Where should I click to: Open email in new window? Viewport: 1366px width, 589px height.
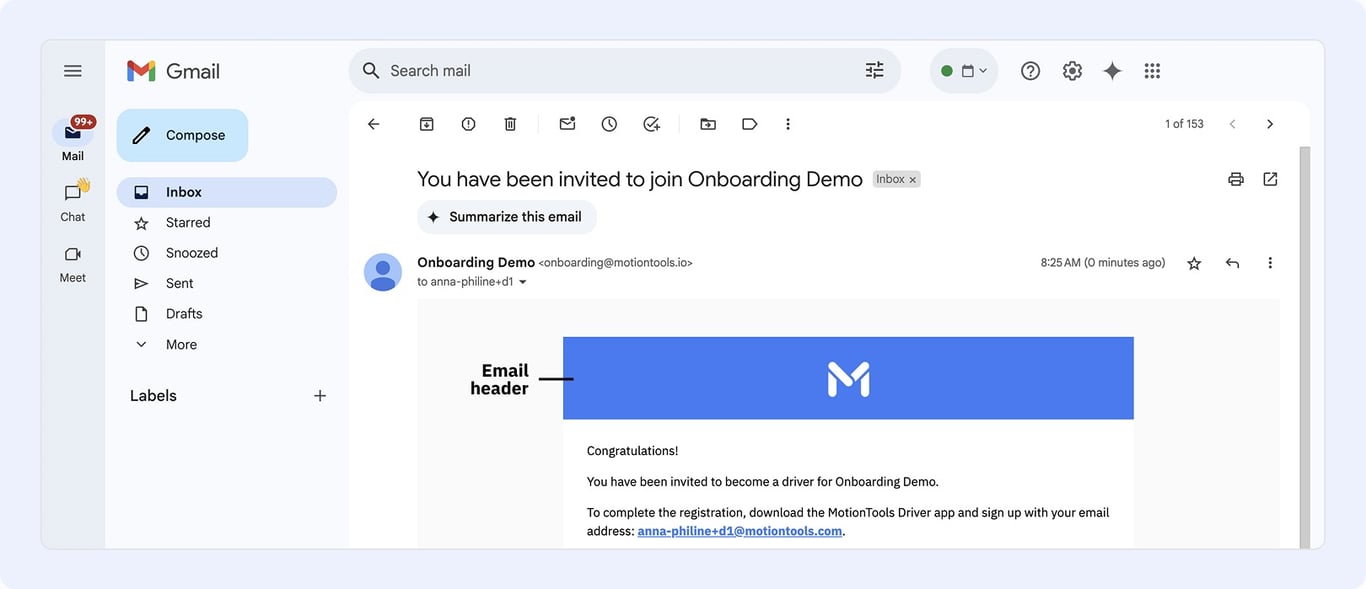tap(1270, 179)
